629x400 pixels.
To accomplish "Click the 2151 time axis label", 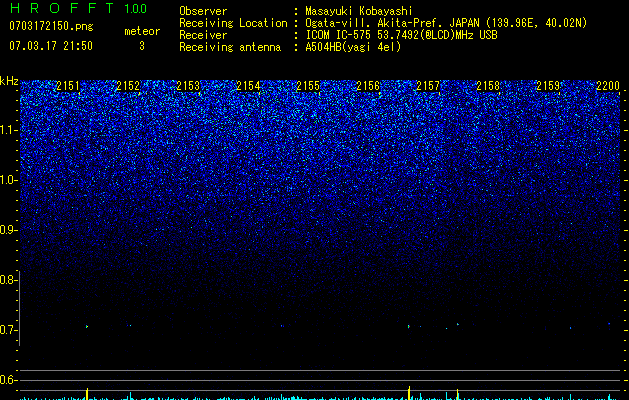I will [x=68, y=86].
